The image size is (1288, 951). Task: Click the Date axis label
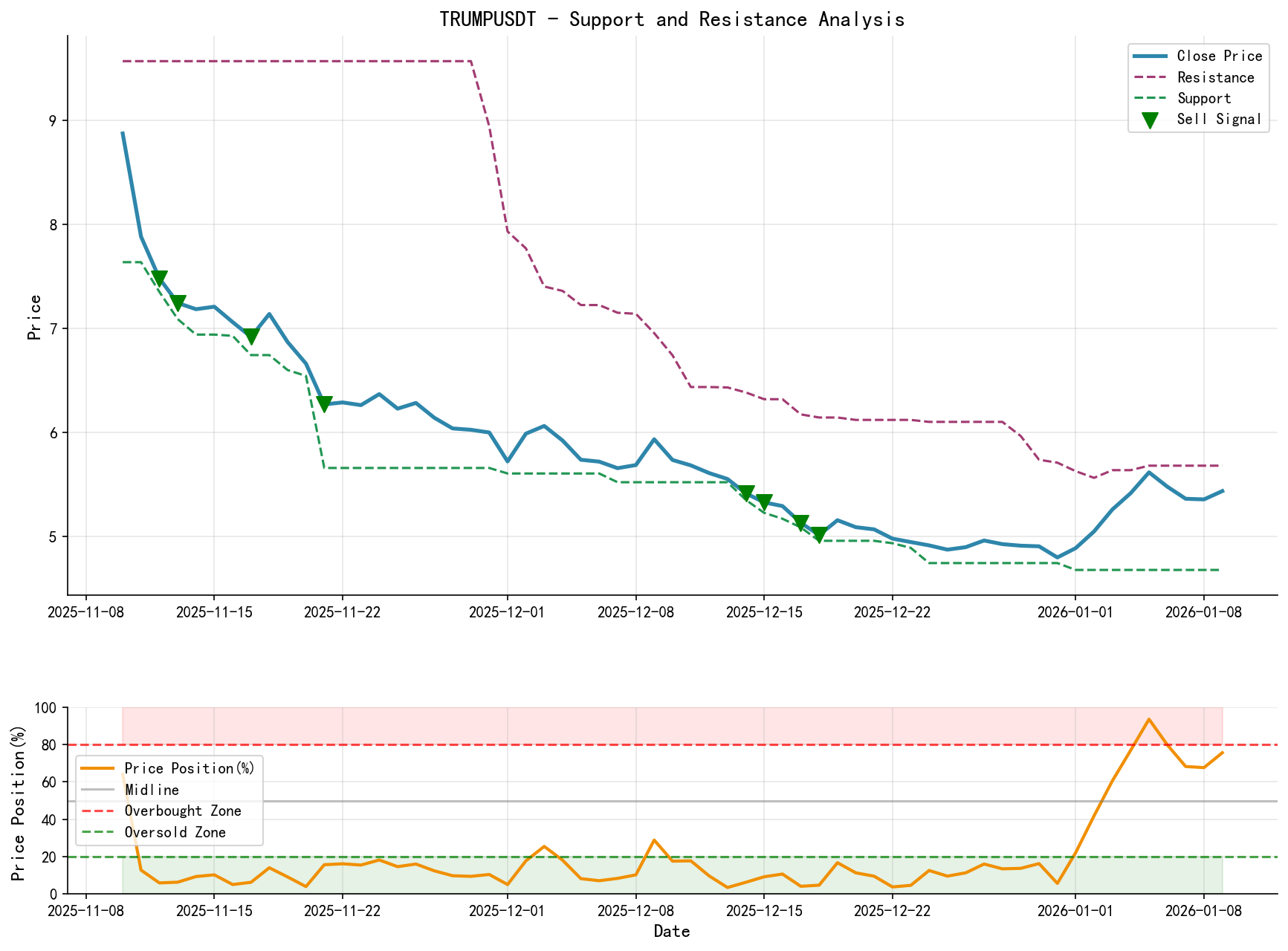pyautogui.click(x=671, y=931)
